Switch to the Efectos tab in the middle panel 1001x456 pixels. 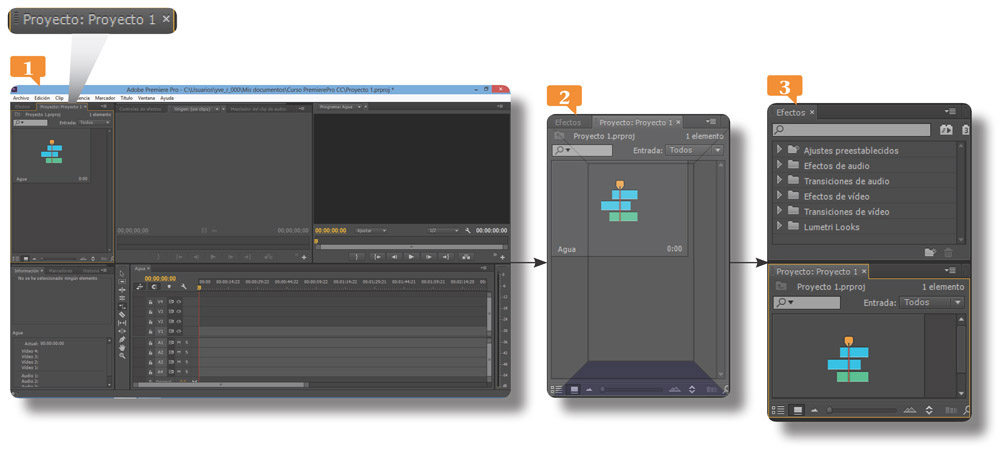568,122
